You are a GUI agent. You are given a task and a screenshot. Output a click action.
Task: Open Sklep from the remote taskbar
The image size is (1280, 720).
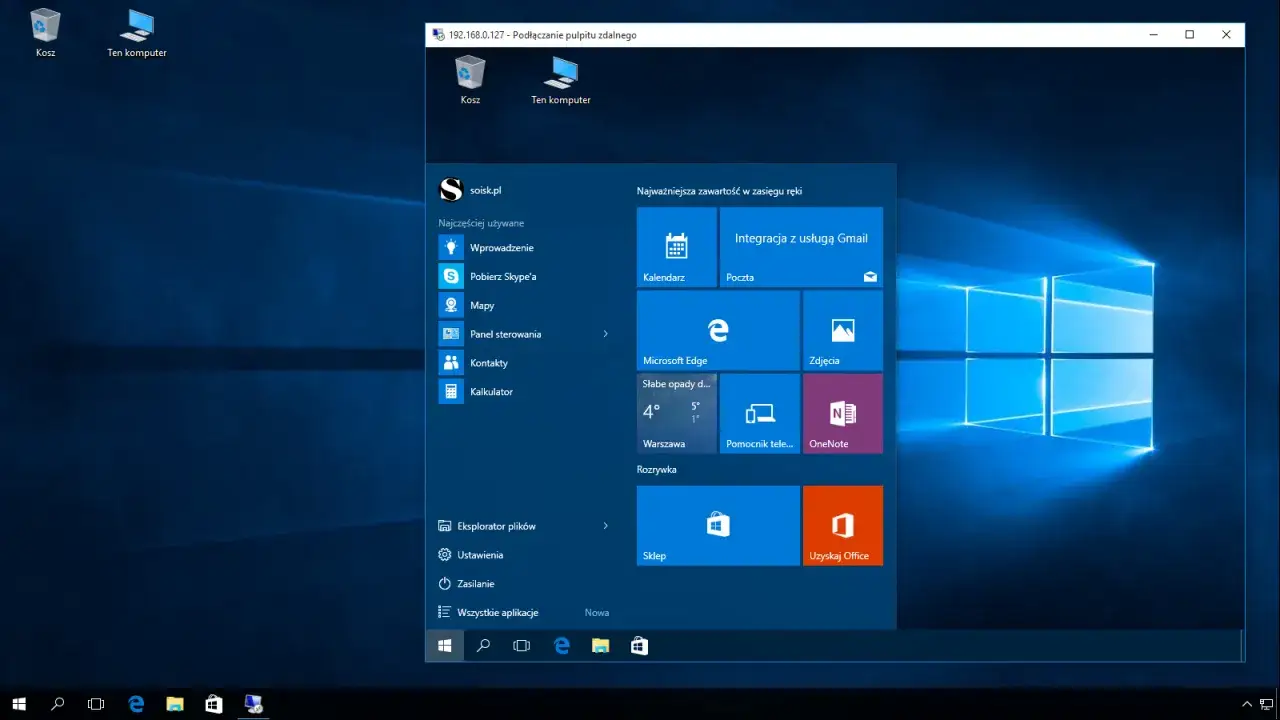tap(638, 645)
